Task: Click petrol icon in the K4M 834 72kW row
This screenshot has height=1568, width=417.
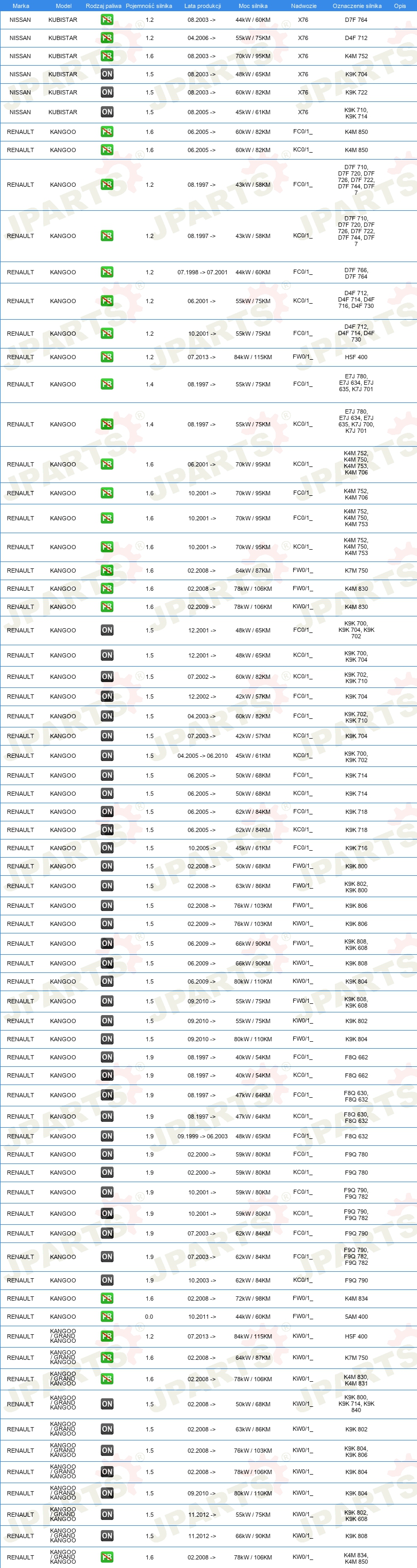Action: [x=107, y=1298]
